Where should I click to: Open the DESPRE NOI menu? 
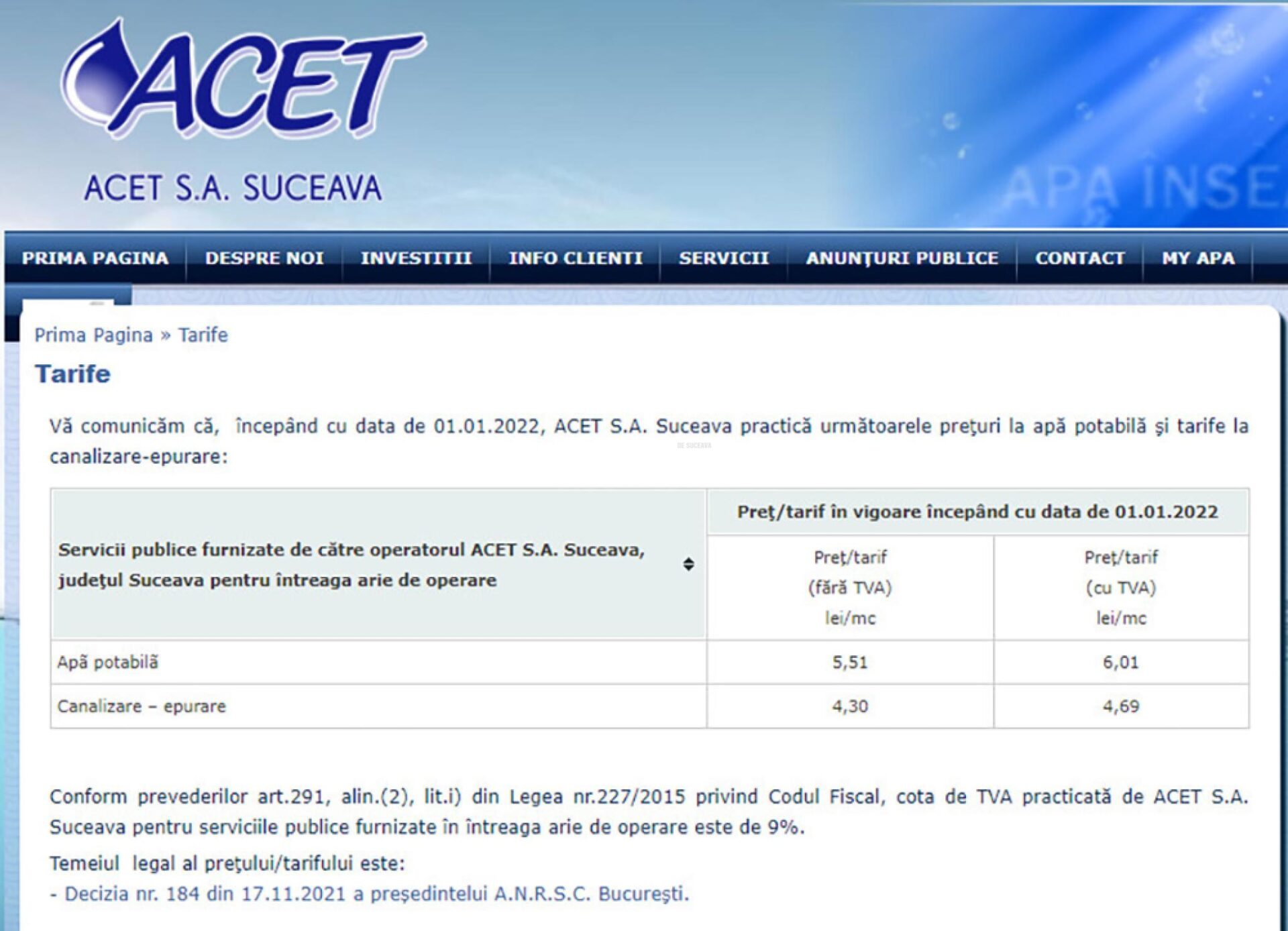pyautogui.click(x=264, y=258)
